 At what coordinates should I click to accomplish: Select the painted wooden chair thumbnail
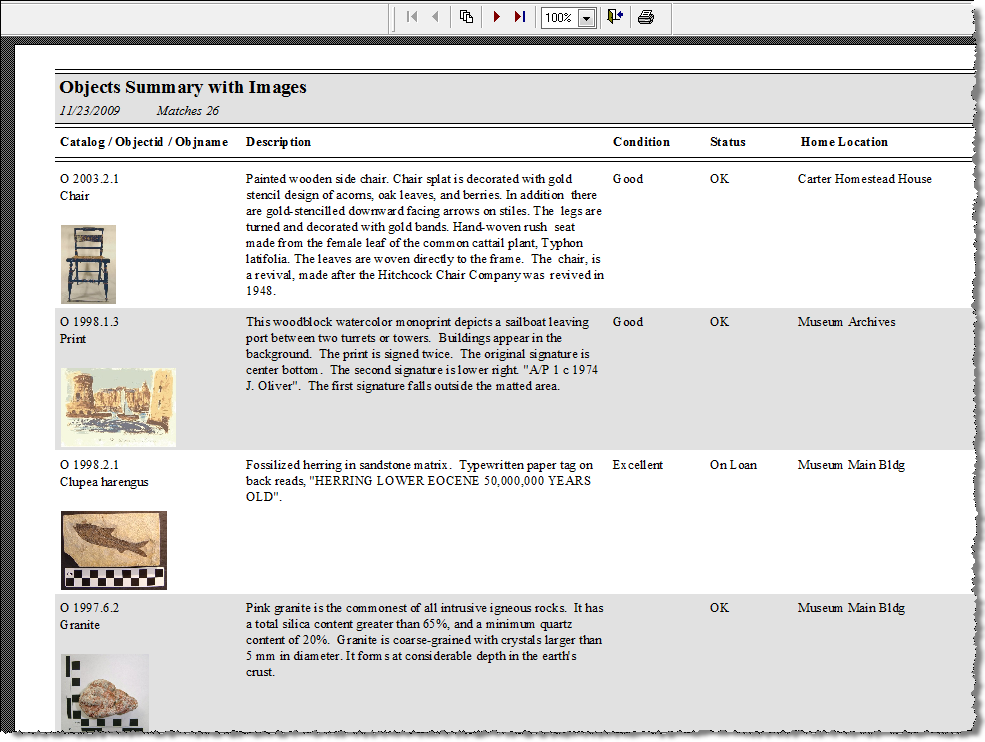coord(88,263)
